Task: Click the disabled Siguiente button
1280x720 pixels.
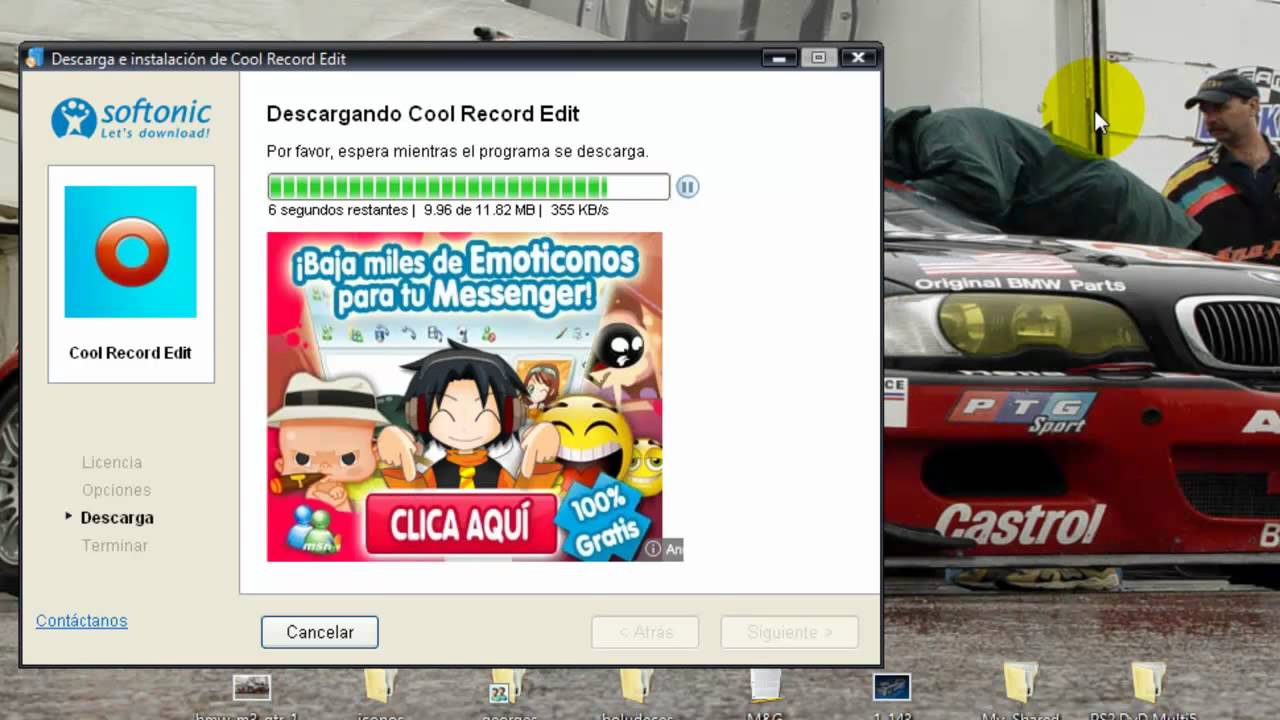Action: 790,632
